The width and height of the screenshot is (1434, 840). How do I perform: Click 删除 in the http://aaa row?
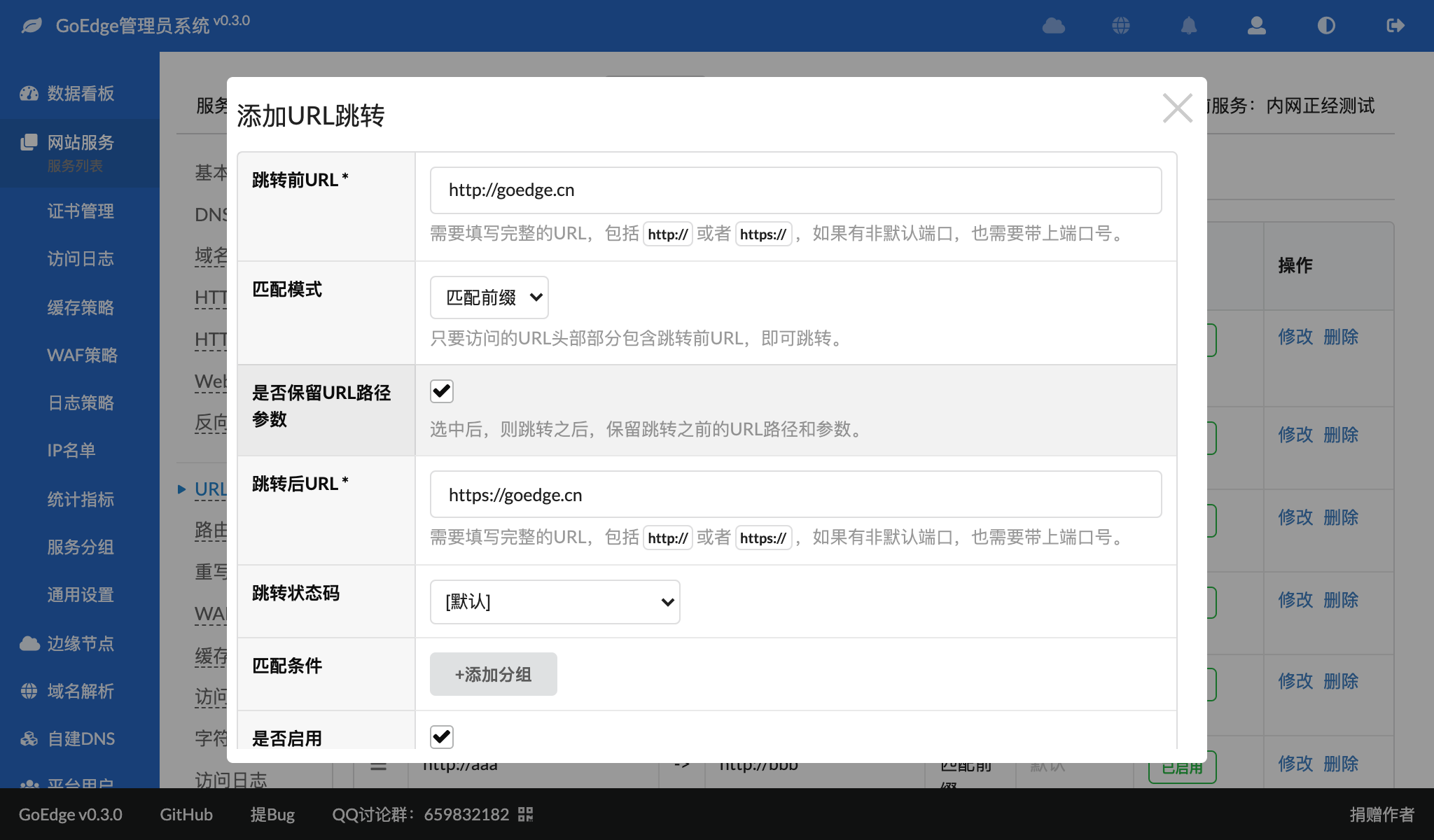1341,764
